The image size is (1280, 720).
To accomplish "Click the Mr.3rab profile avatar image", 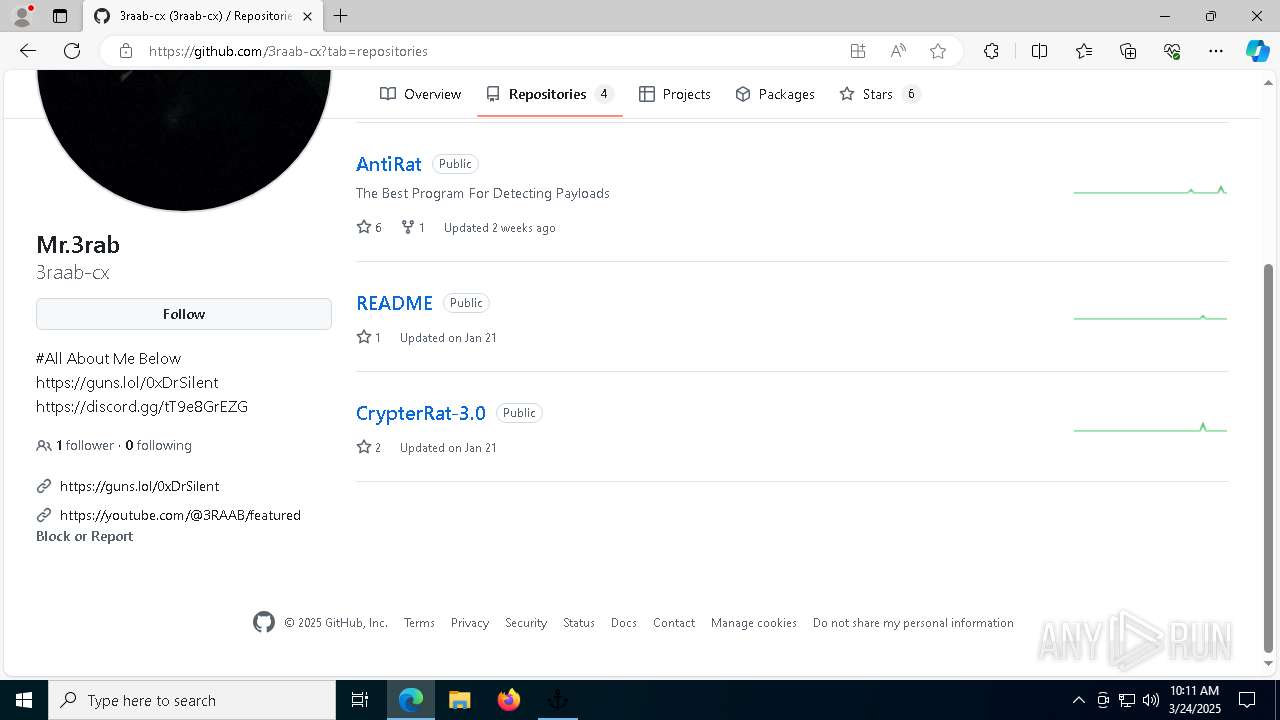I will tap(184, 140).
